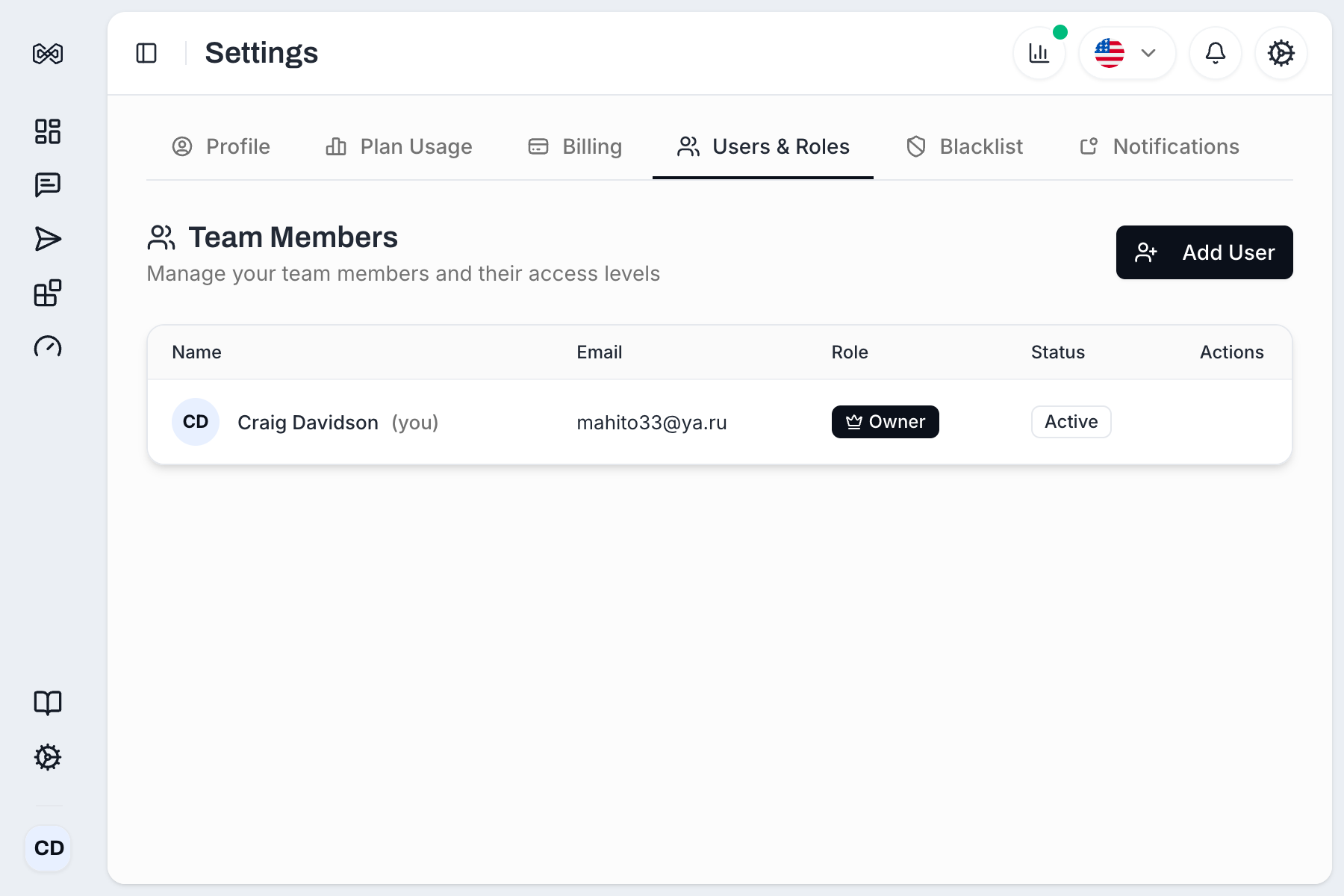Open the integrations blocks sidebar icon

48,293
